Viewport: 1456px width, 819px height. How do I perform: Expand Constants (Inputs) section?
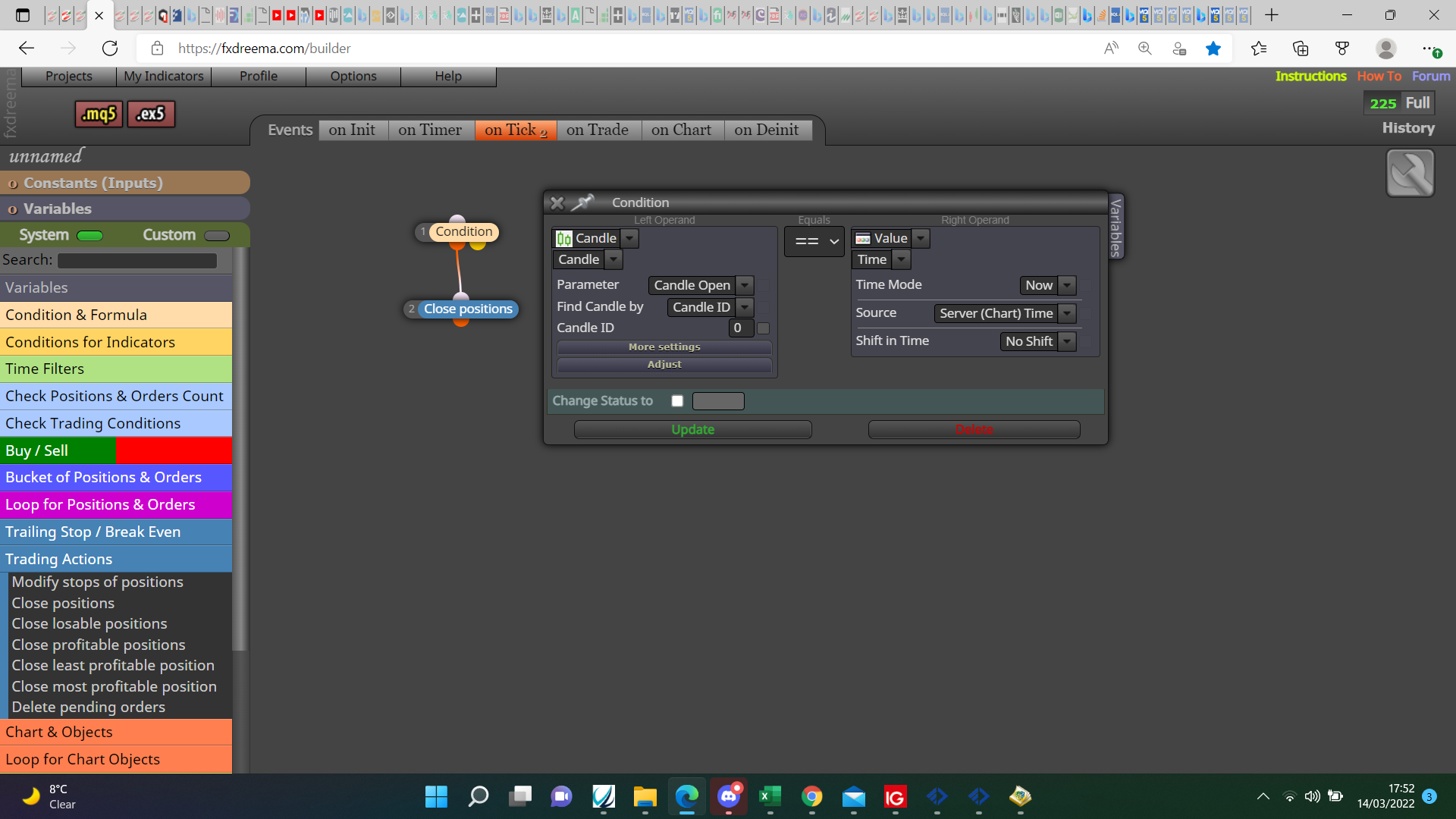pos(125,183)
